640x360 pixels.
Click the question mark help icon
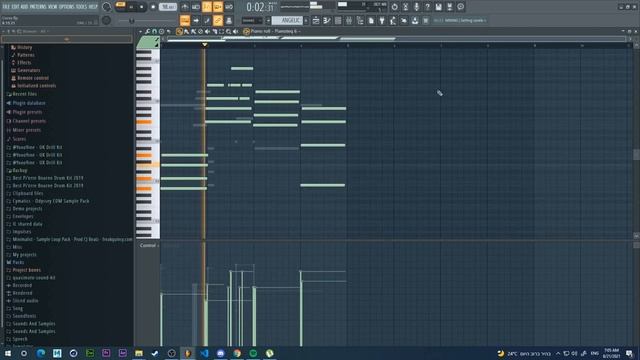427,7
